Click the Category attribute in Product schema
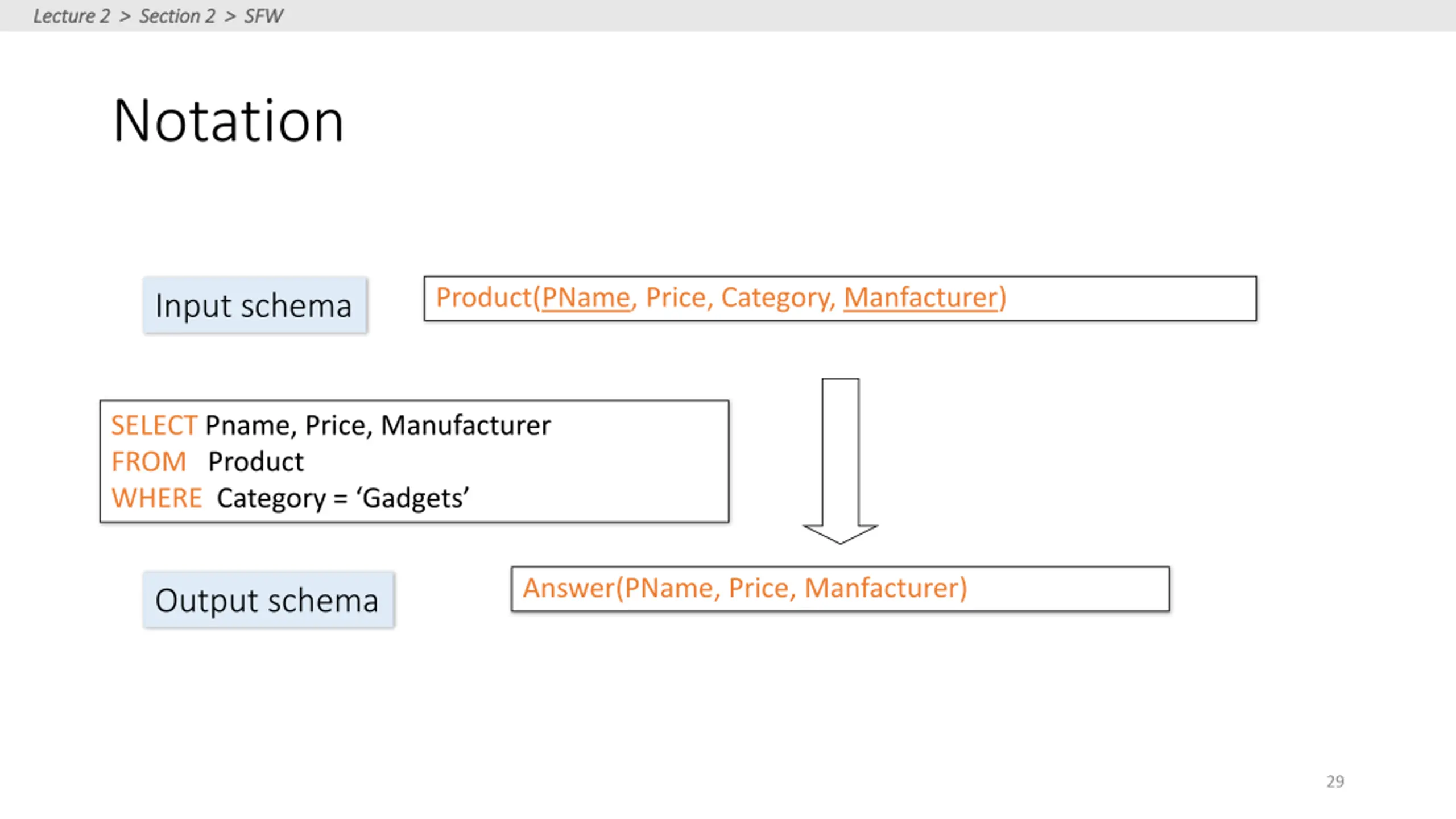 [x=775, y=298]
